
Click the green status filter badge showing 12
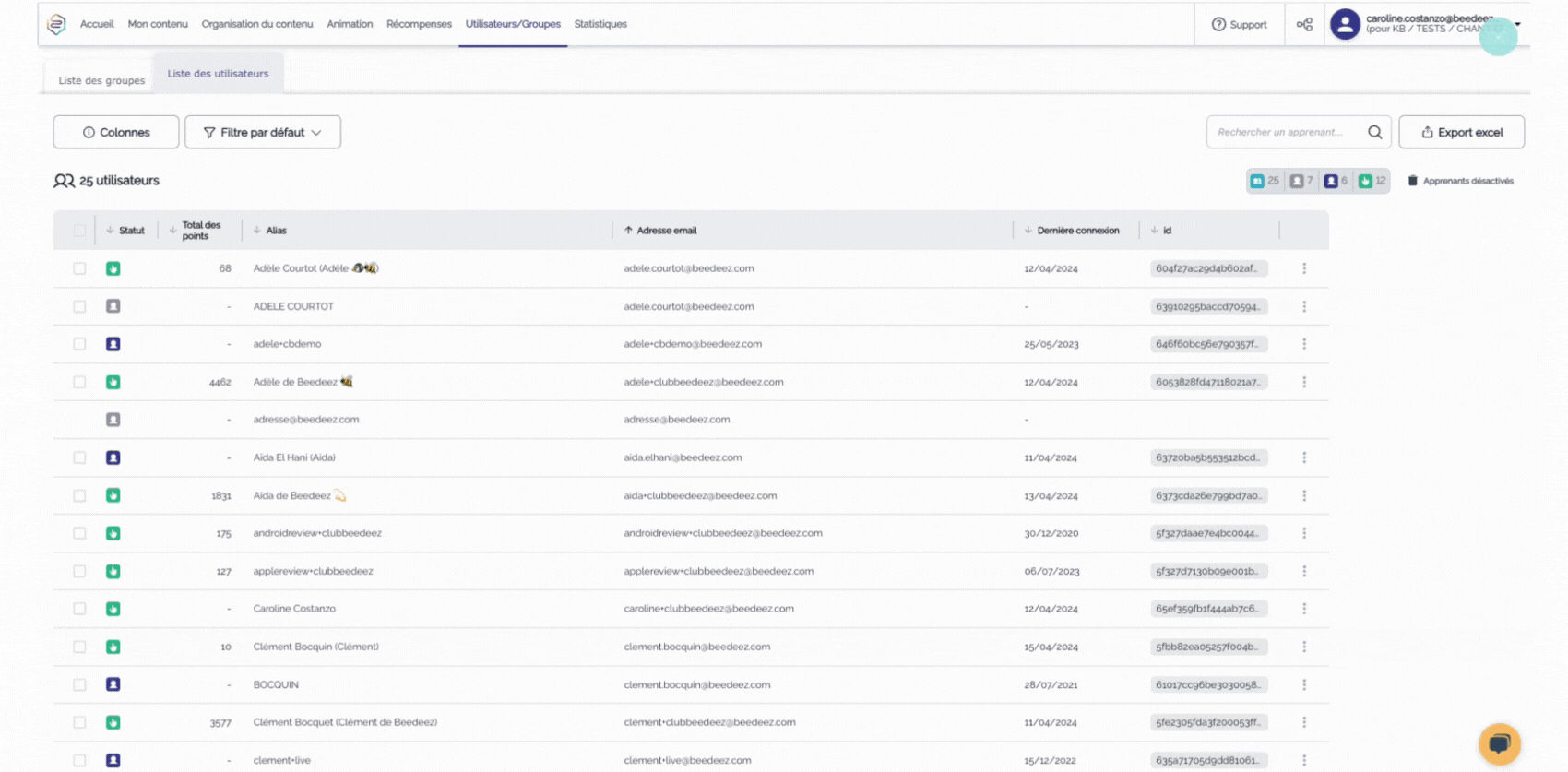pos(1372,181)
